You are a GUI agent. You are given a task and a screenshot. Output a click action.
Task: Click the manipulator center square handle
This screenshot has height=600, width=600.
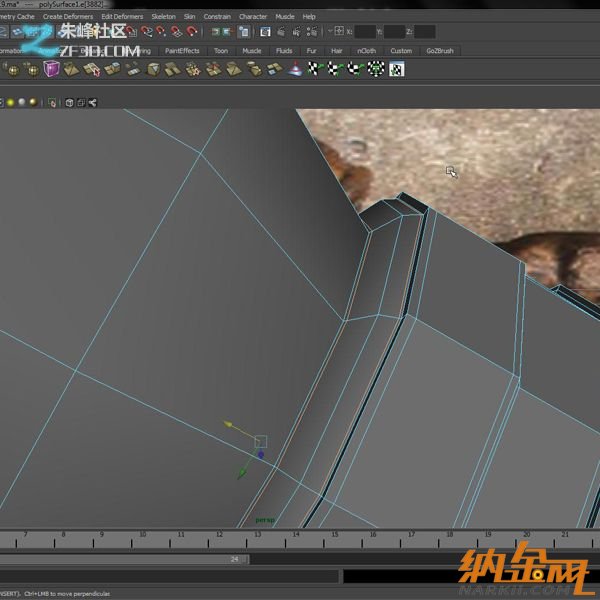point(261,442)
